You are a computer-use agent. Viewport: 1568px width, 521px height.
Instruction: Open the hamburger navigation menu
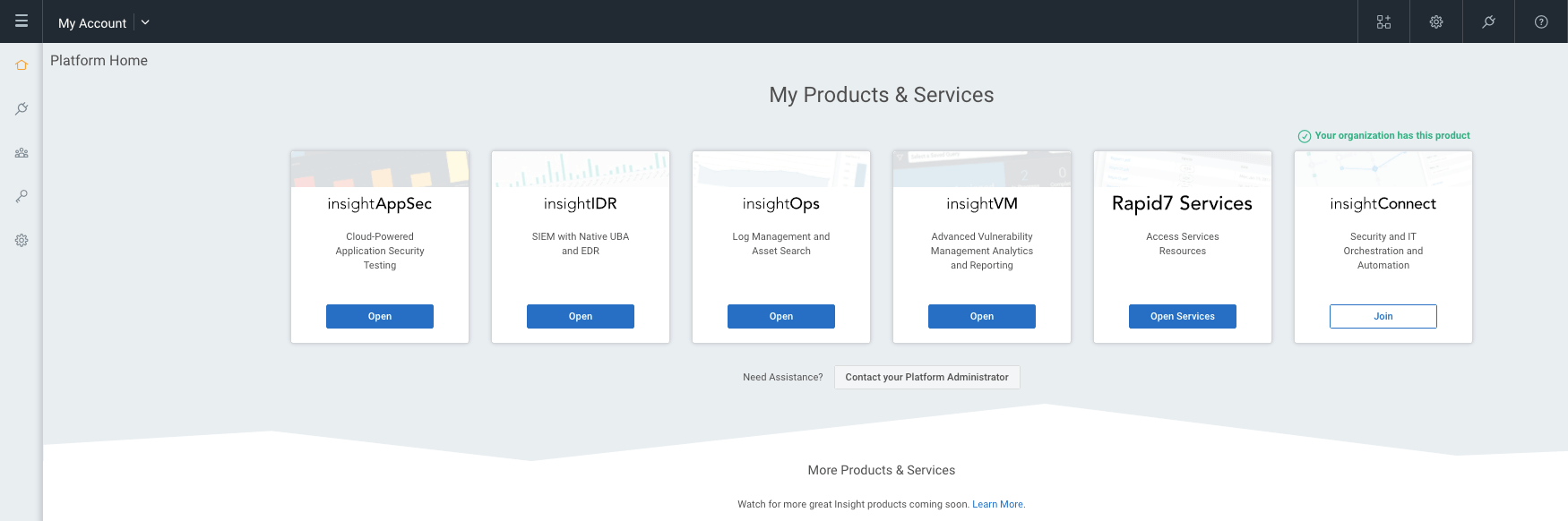coord(22,21)
